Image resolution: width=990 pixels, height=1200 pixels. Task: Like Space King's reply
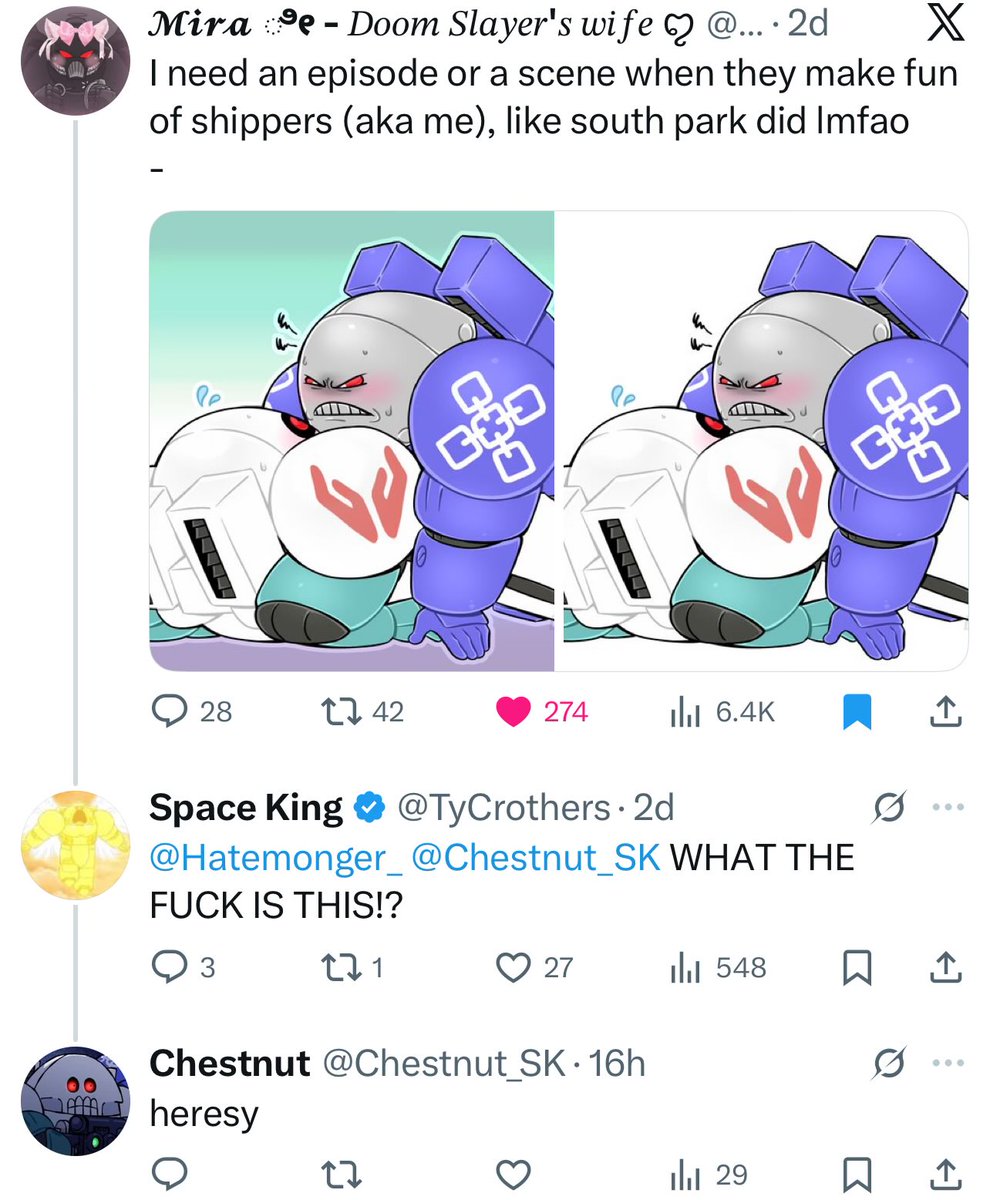535,967
